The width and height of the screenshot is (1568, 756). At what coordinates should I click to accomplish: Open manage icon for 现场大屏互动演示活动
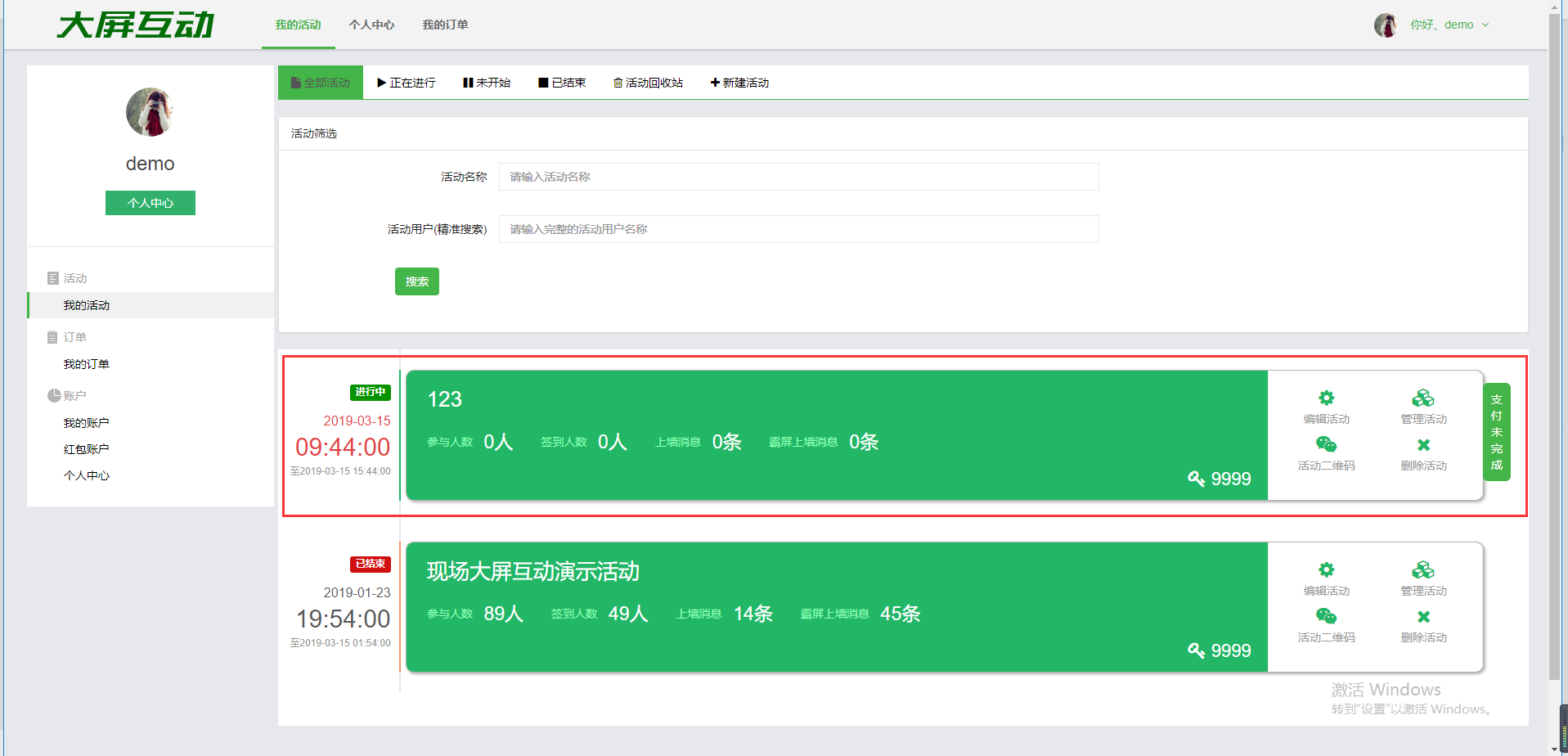point(1422,570)
